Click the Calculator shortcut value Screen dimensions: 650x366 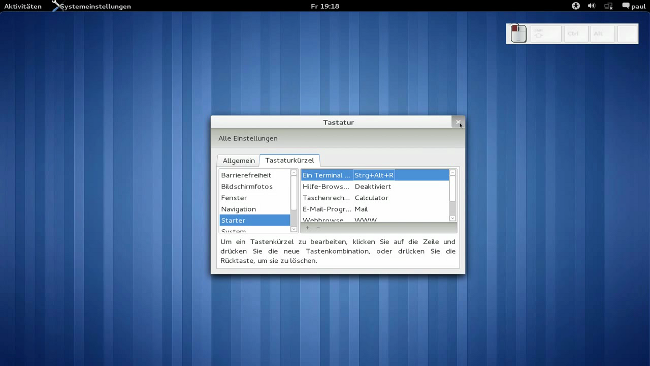tap(371, 198)
